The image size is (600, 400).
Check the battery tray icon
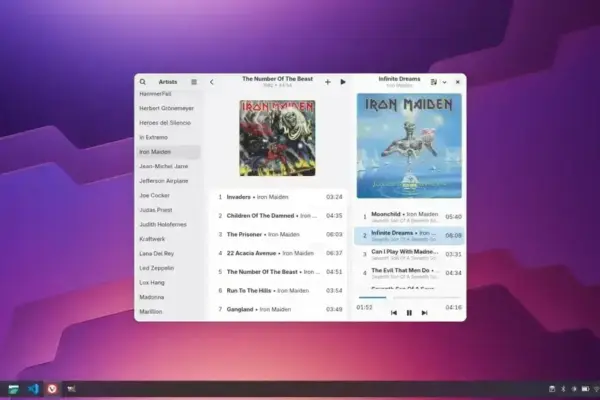[x=585, y=389]
